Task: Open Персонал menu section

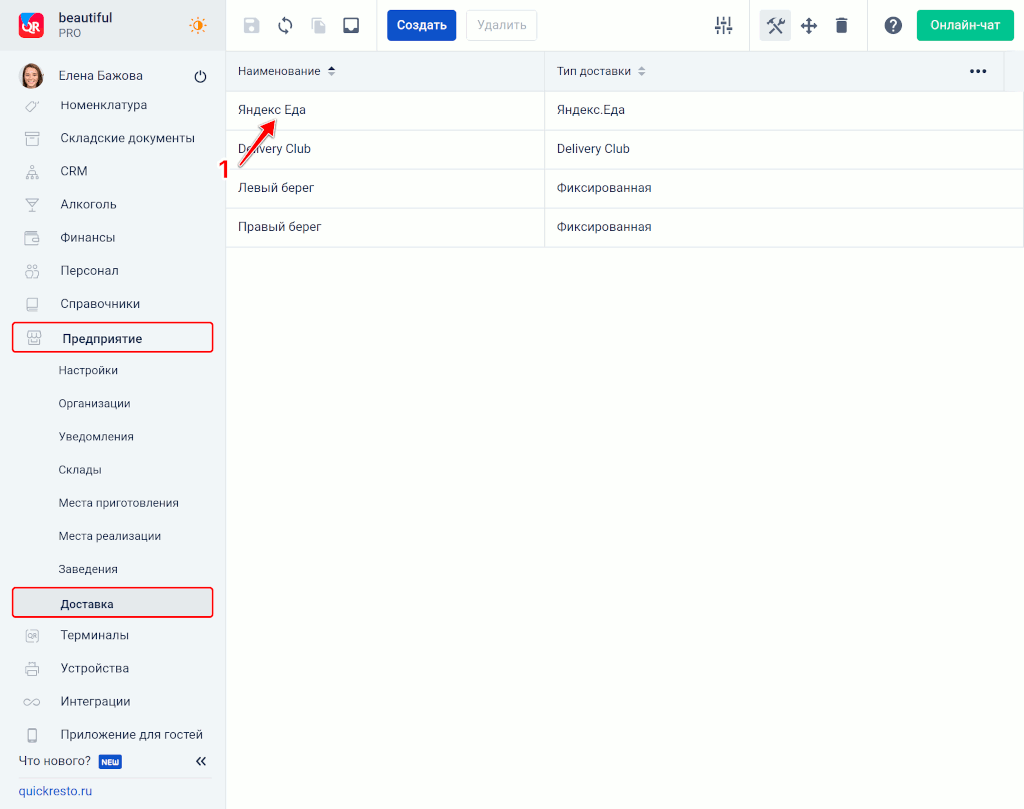Action: click(89, 270)
